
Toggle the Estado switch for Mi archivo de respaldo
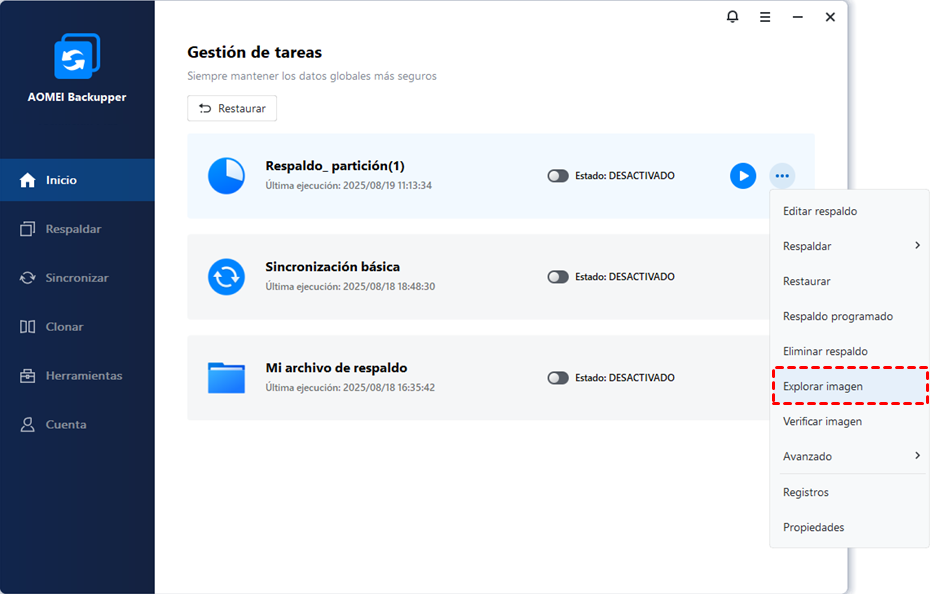pyautogui.click(x=558, y=378)
